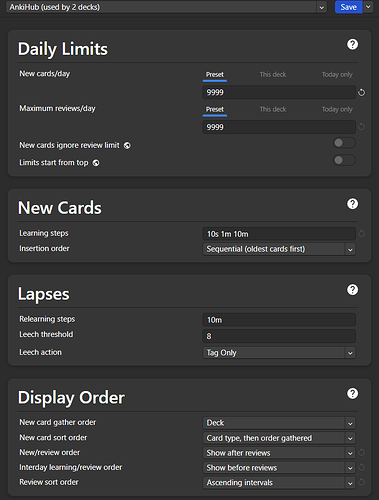Select Today only tab for Maximum reviews/day
This screenshot has width=379, height=500.
point(337,109)
